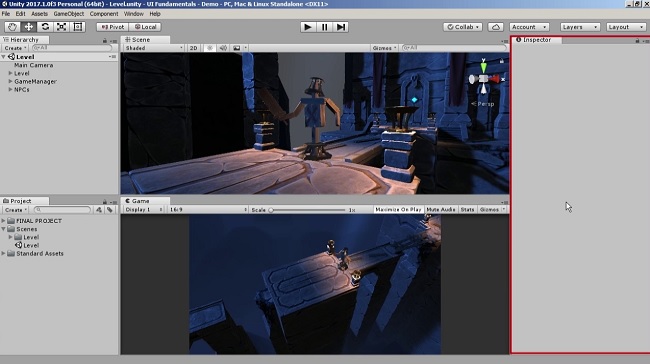Click the Game view Scale slider
This screenshot has width=650, height=364.
coord(308,210)
